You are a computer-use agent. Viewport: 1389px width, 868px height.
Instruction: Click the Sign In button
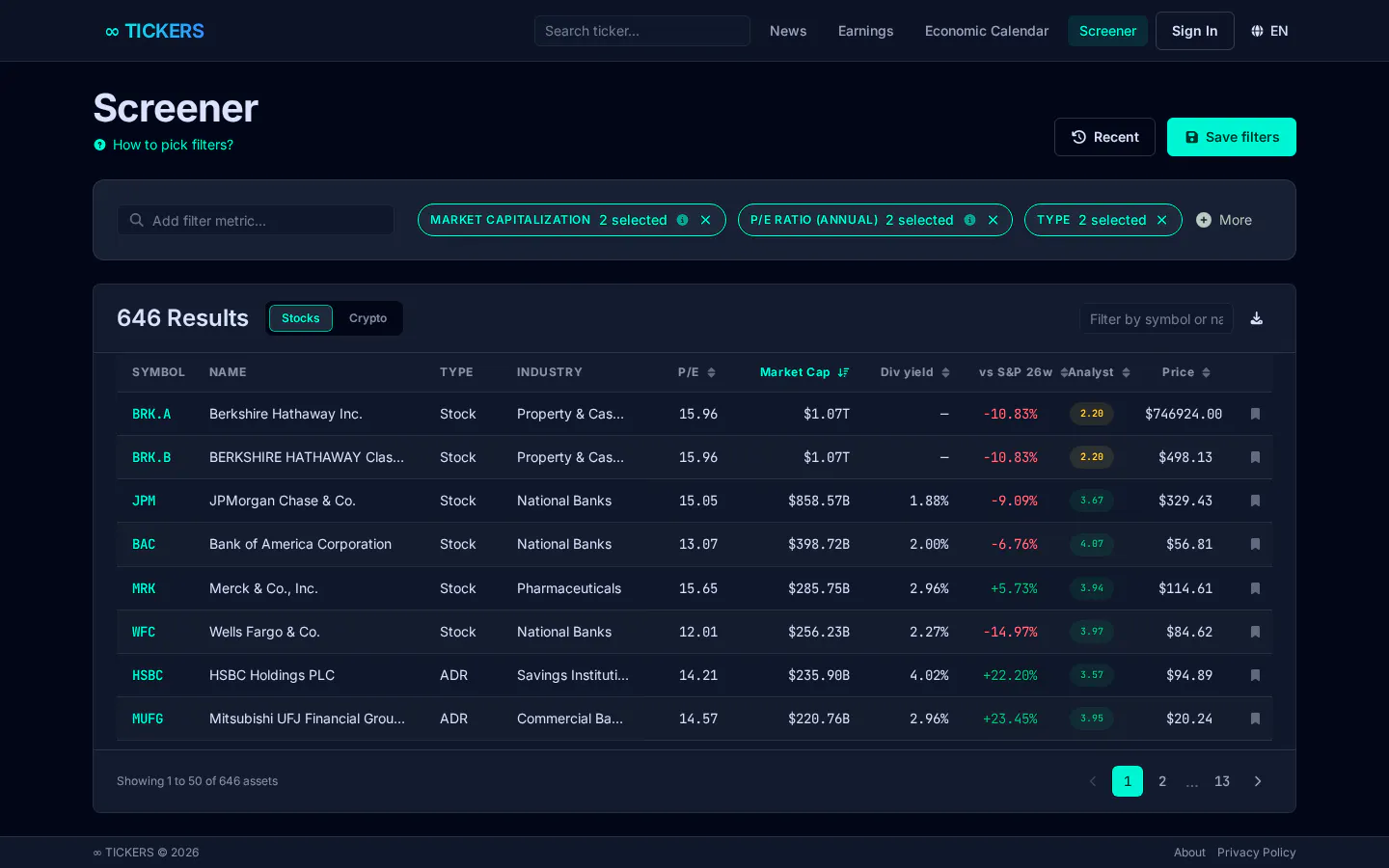[1195, 31]
